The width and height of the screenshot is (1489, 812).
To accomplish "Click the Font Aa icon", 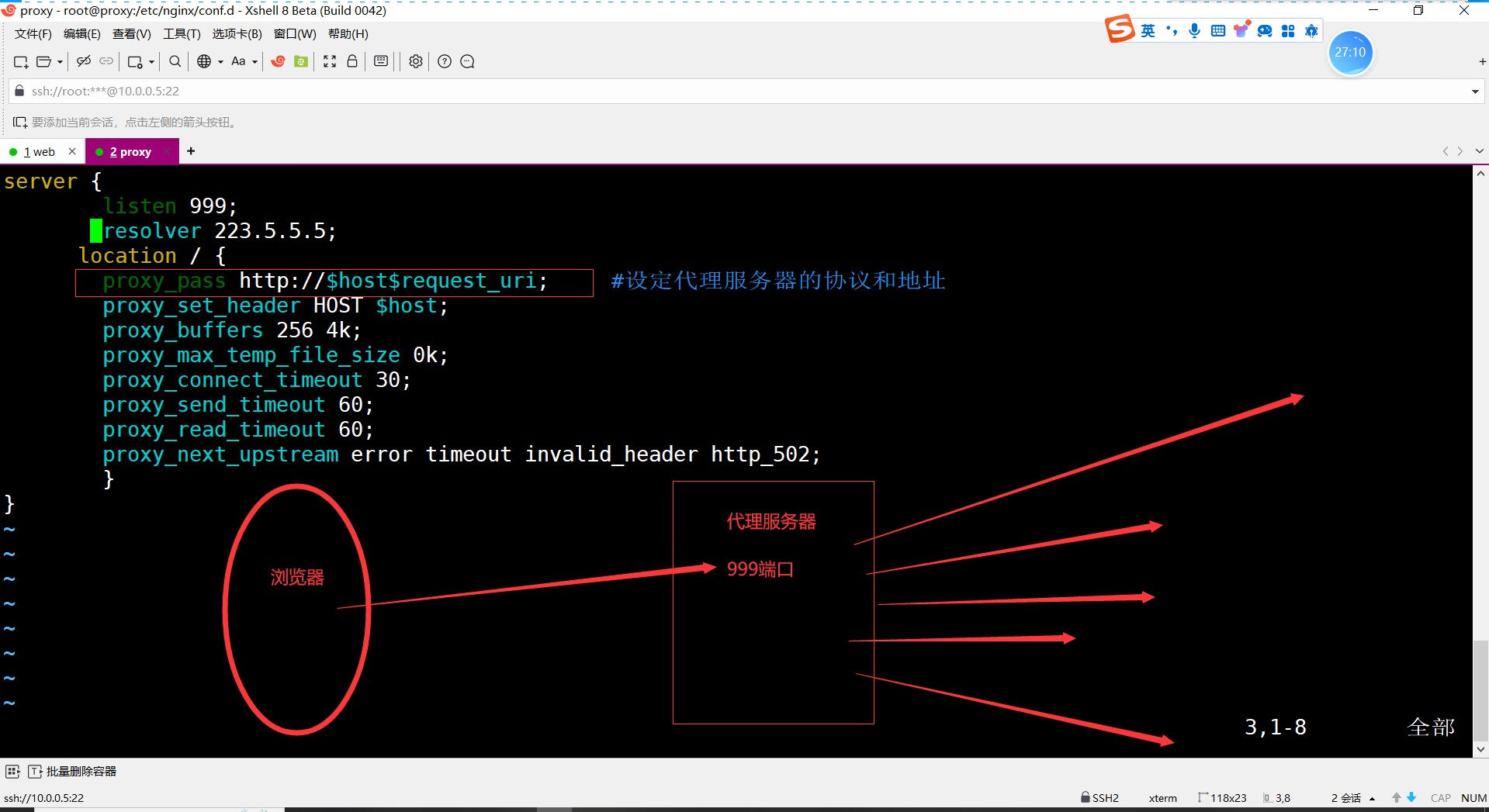I will (x=238, y=61).
